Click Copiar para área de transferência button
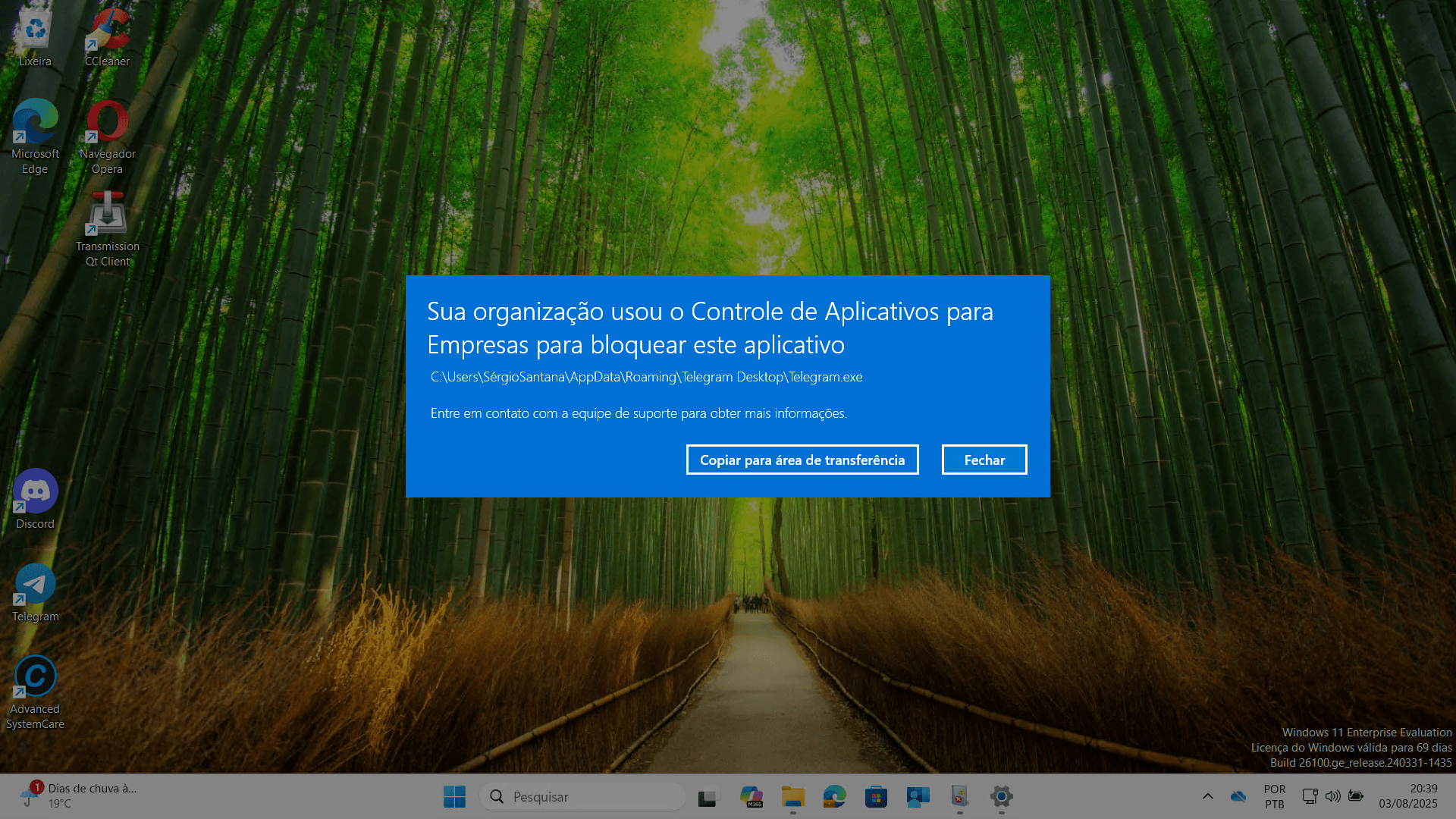Viewport: 1456px width, 819px height. click(x=802, y=460)
